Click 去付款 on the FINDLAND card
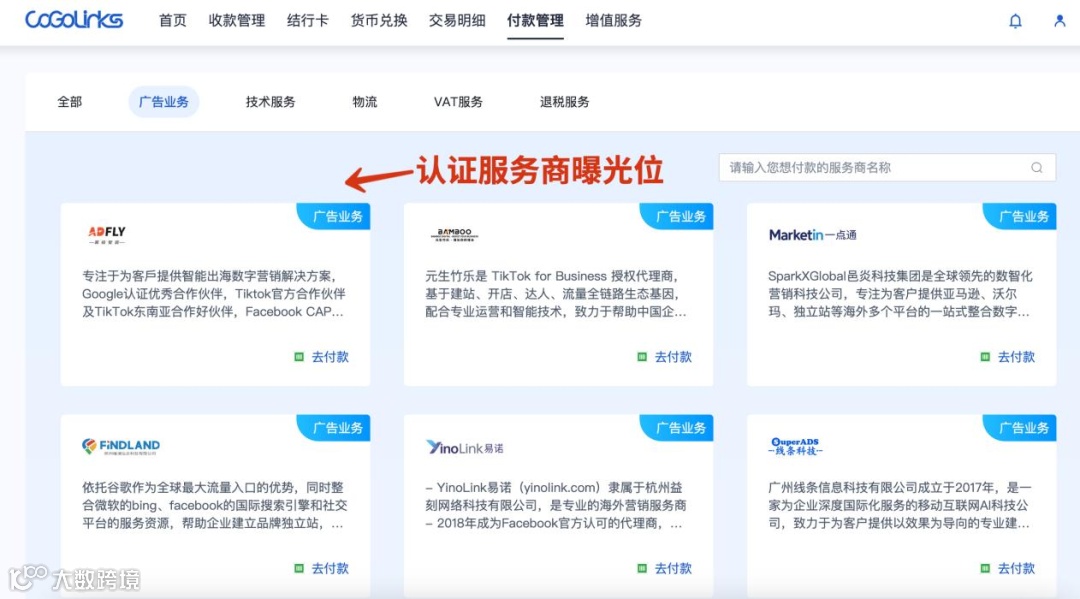 tap(330, 568)
